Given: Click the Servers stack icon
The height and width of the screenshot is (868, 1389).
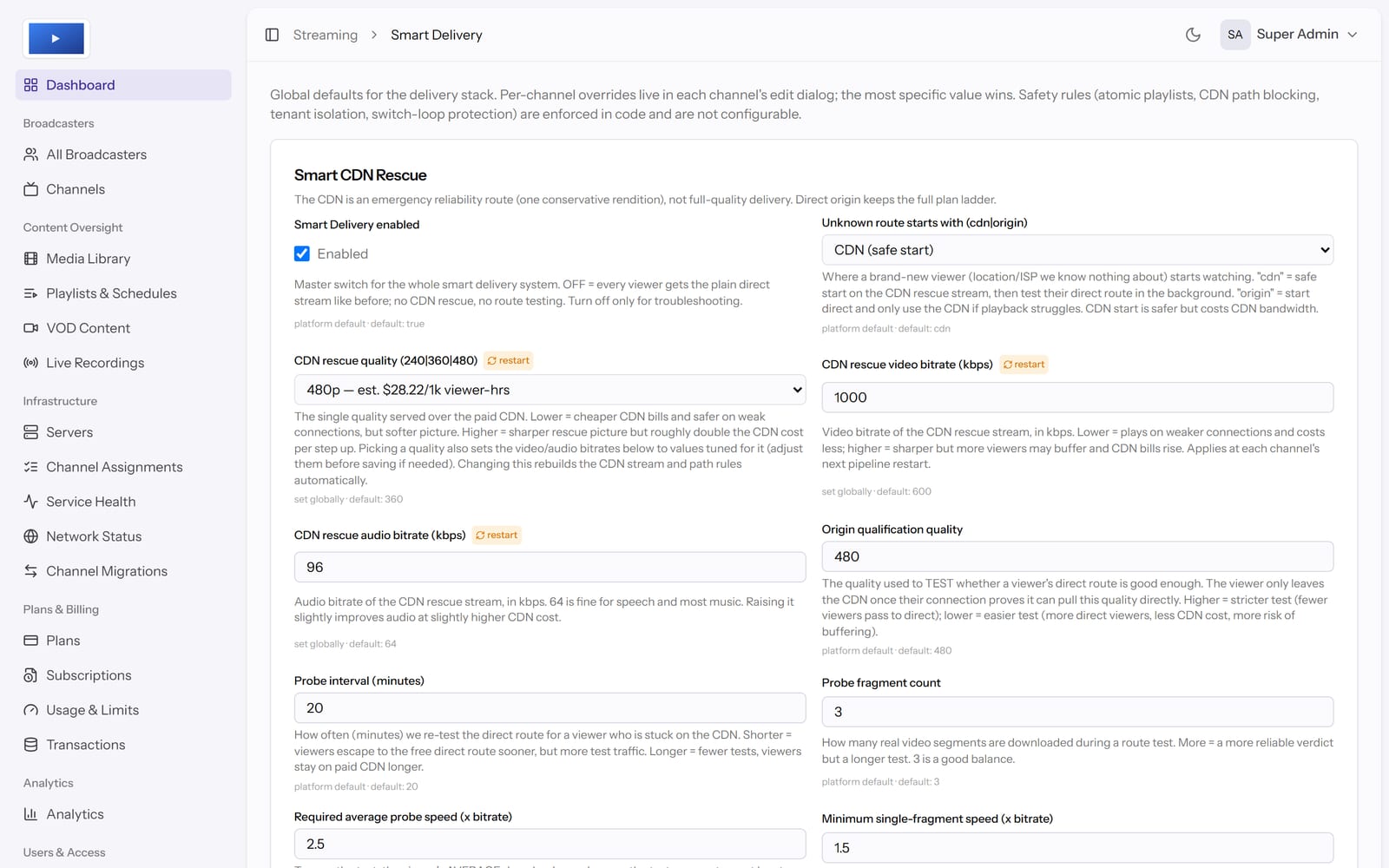Looking at the screenshot, I should point(31,432).
